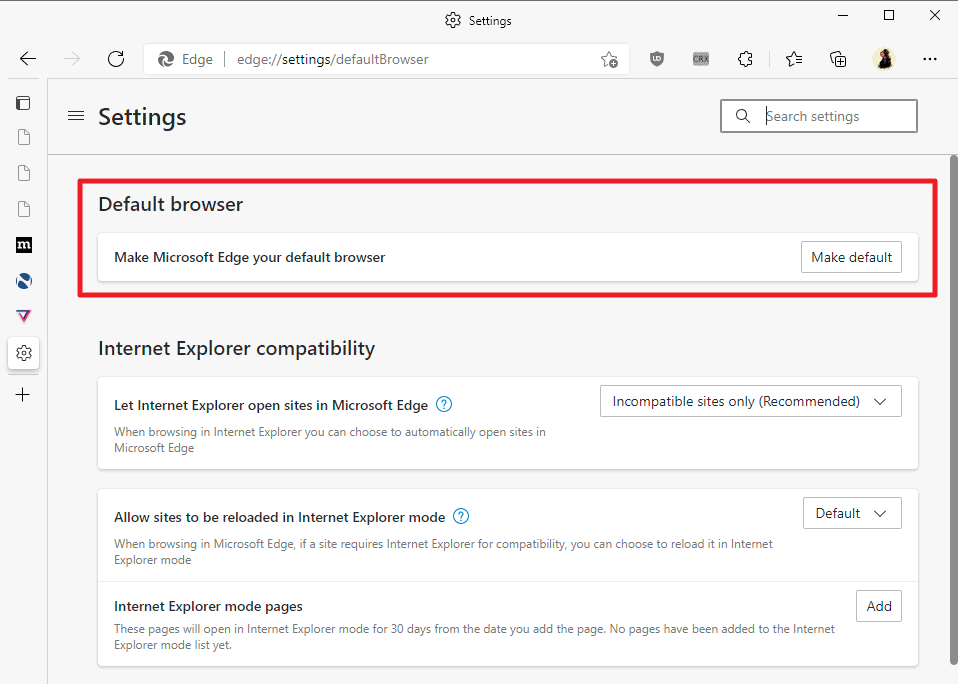Open Collections in the toolbar
The height and width of the screenshot is (684, 958).
(x=838, y=59)
